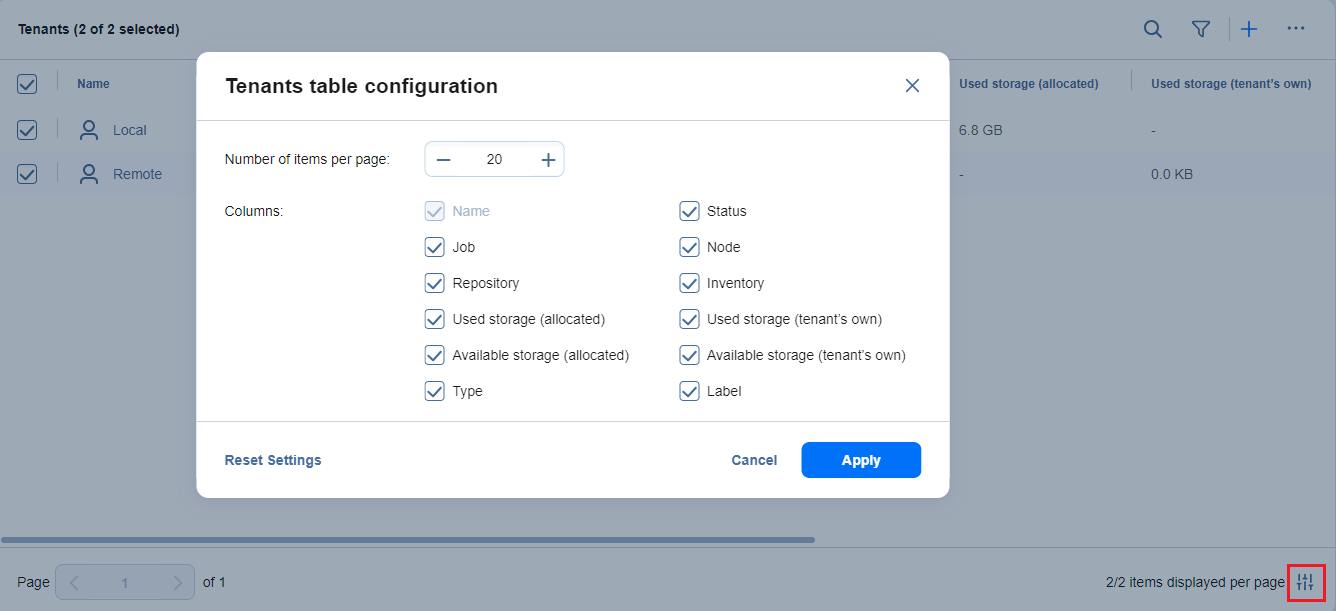Open the tenants filter icon
Image resolution: width=1336 pixels, height=611 pixels.
(1201, 29)
